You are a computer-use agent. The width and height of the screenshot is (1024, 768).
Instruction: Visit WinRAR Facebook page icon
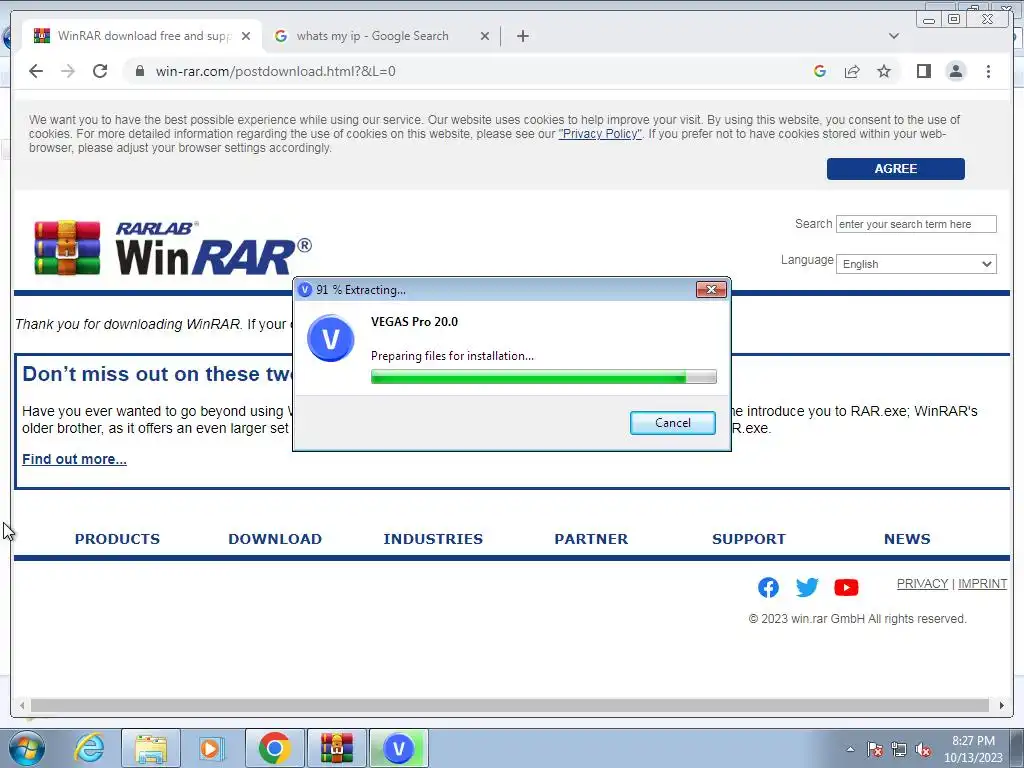coord(768,587)
